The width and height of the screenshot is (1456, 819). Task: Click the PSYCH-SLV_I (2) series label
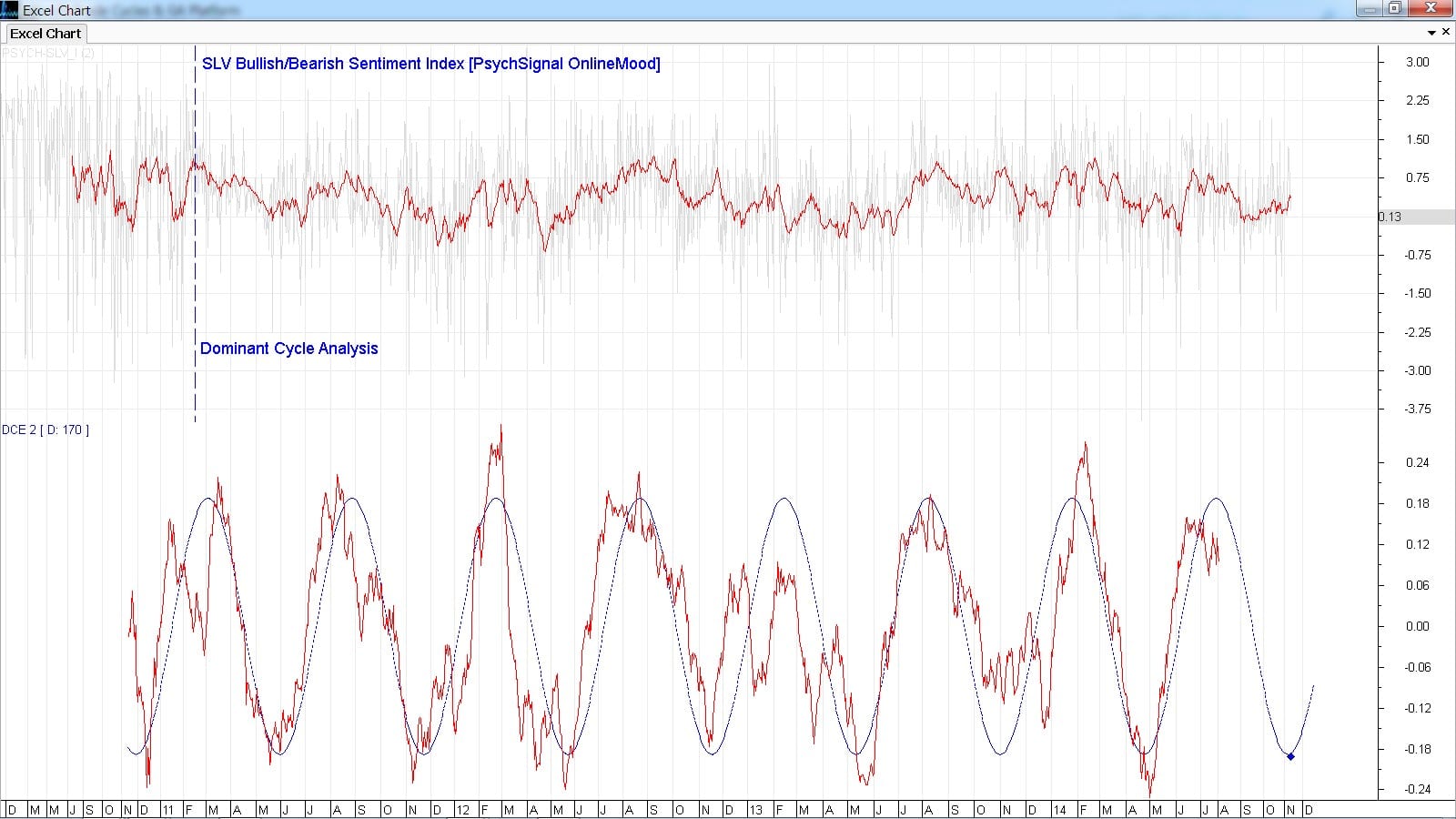[47, 53]
